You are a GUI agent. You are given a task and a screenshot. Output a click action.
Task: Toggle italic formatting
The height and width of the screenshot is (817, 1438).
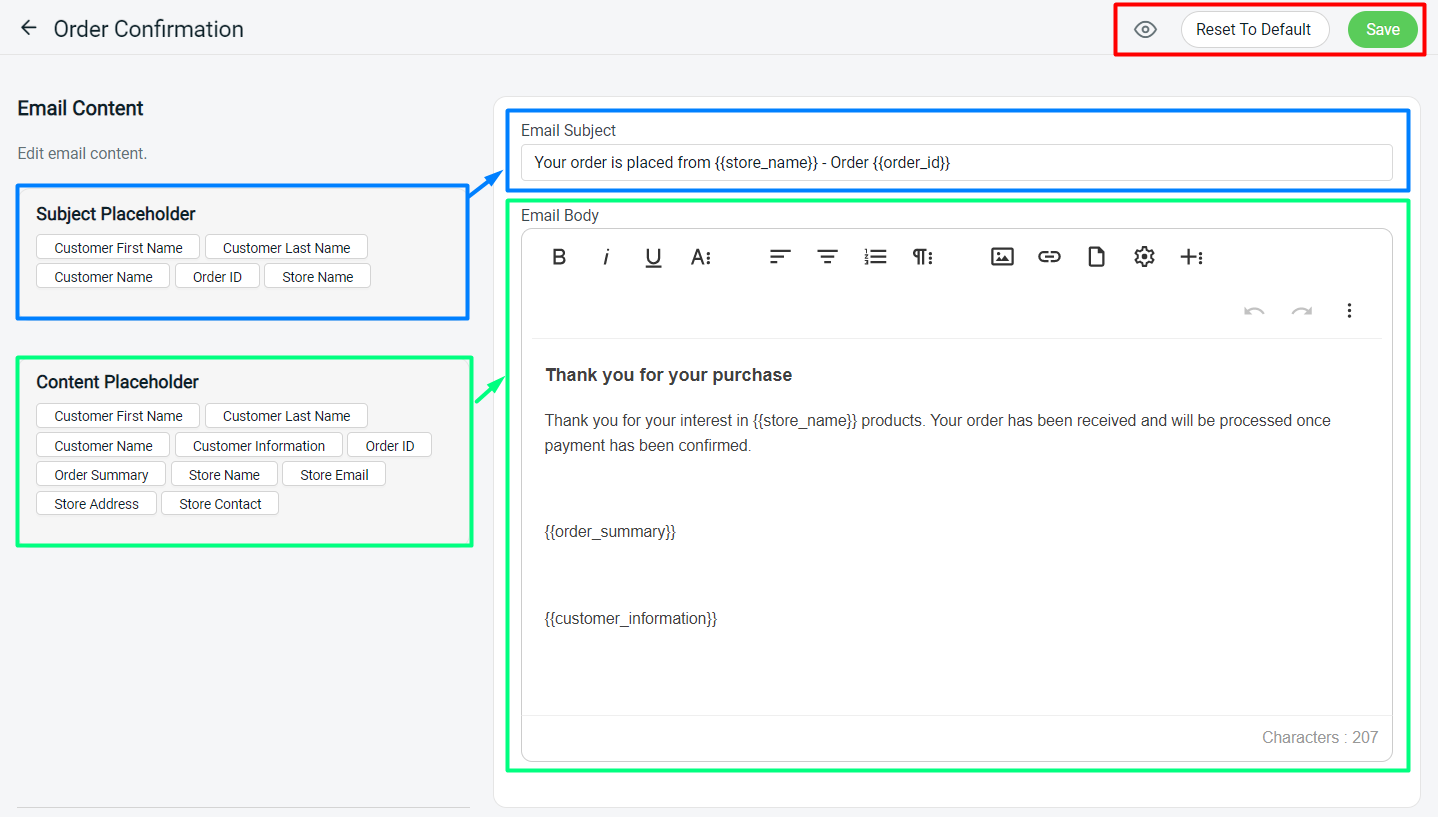(x=606, y=257)
